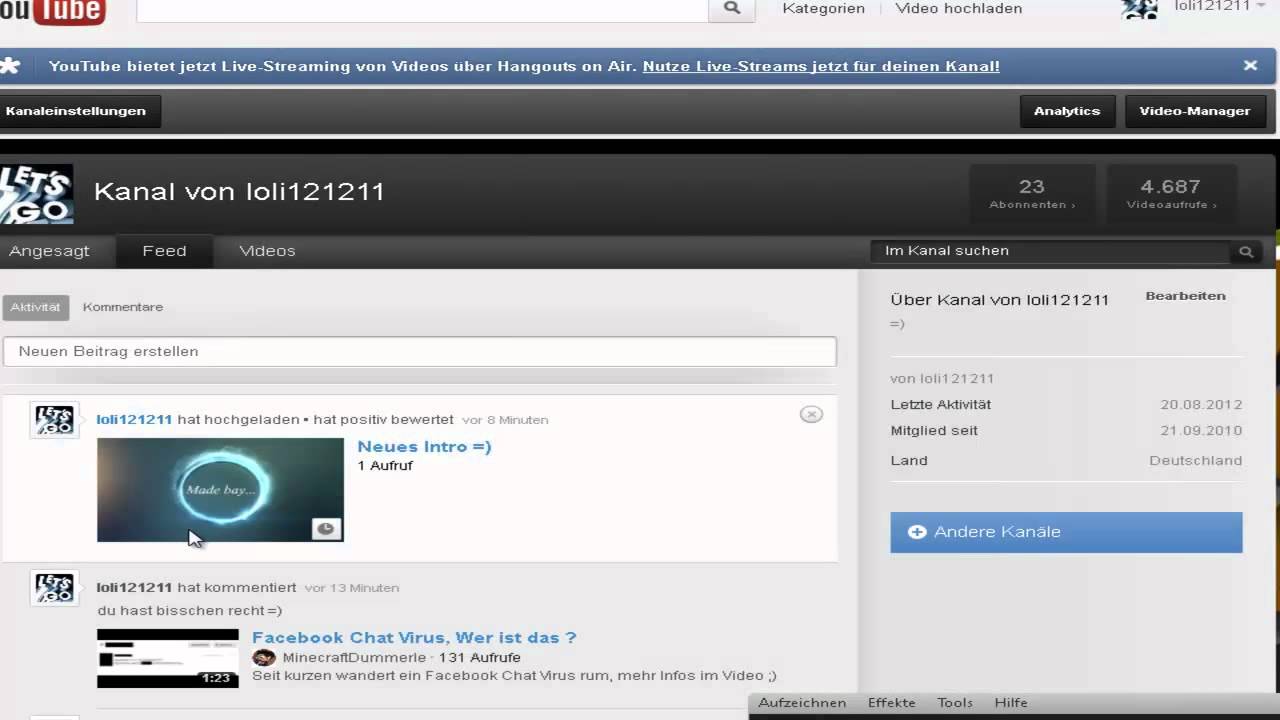Click the Let's Go channel logo
Image resolution: width=1280 pixels, height=720 pixels.
pos(37,194)
